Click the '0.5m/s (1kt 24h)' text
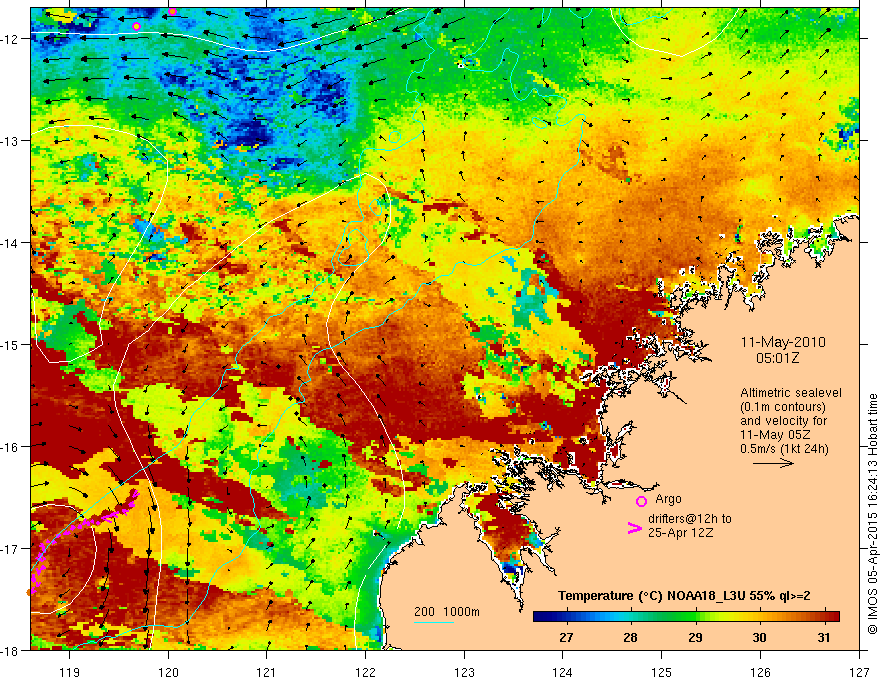The width and height of the screenshot is (880, 680). click(x=784, y=449)
